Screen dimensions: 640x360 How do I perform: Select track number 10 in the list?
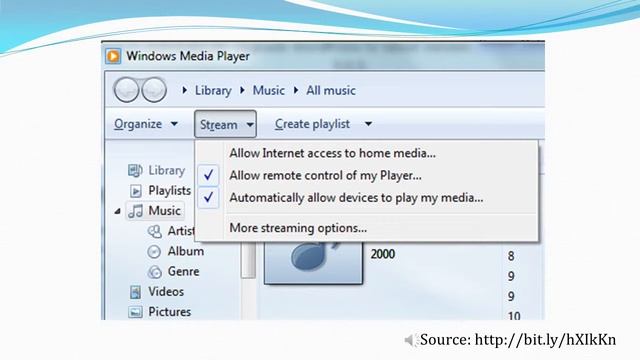[514, 316]
